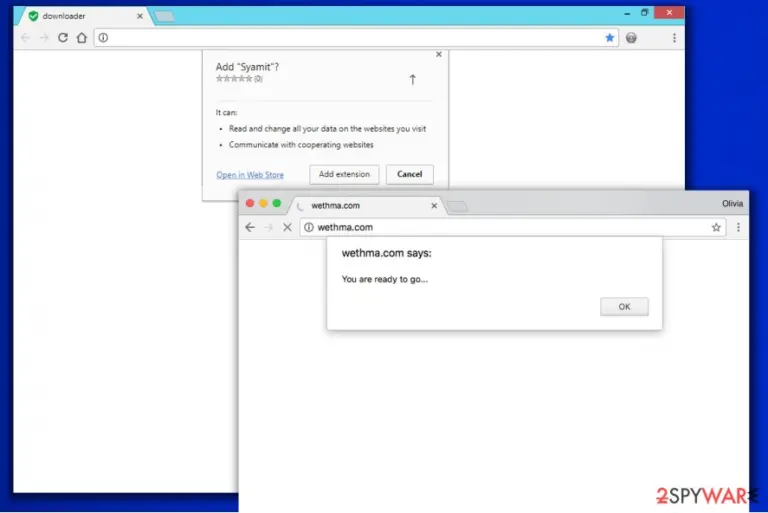Open the Olivia profile button
The image size is (768, 513).
pyautogui.click(x=732, y=203)
